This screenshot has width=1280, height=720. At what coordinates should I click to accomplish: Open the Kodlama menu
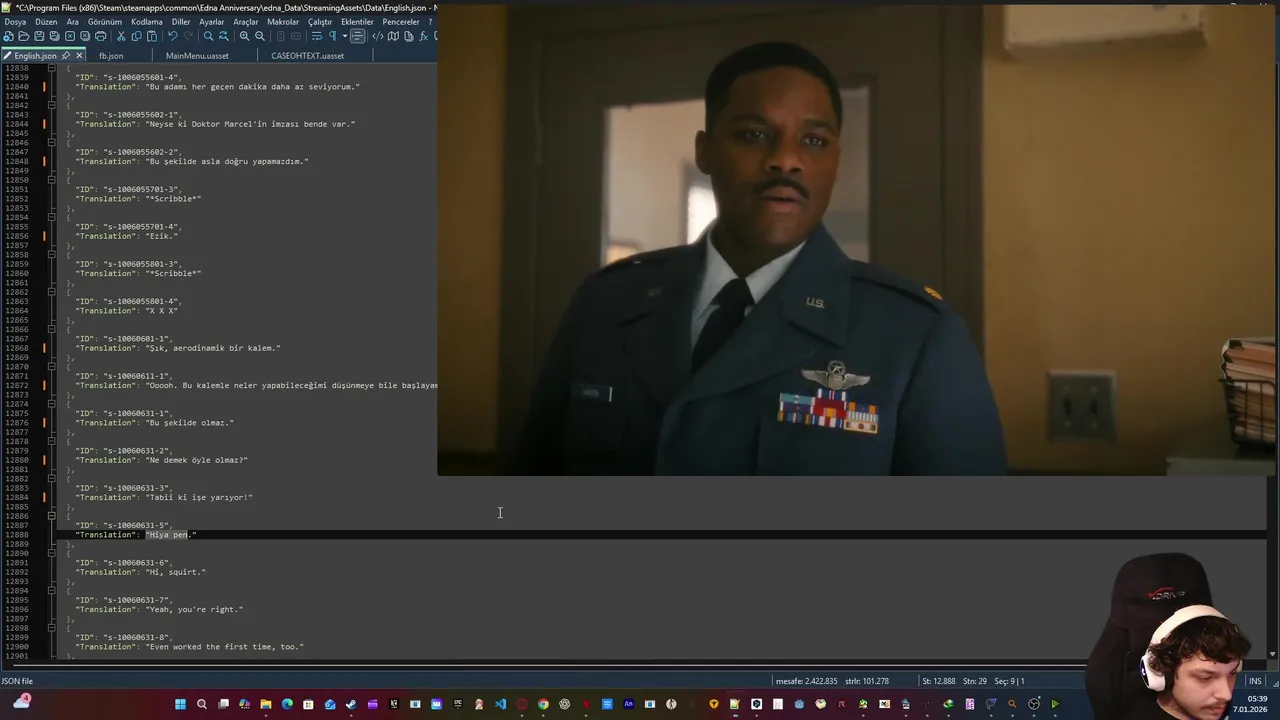point(147,22)
